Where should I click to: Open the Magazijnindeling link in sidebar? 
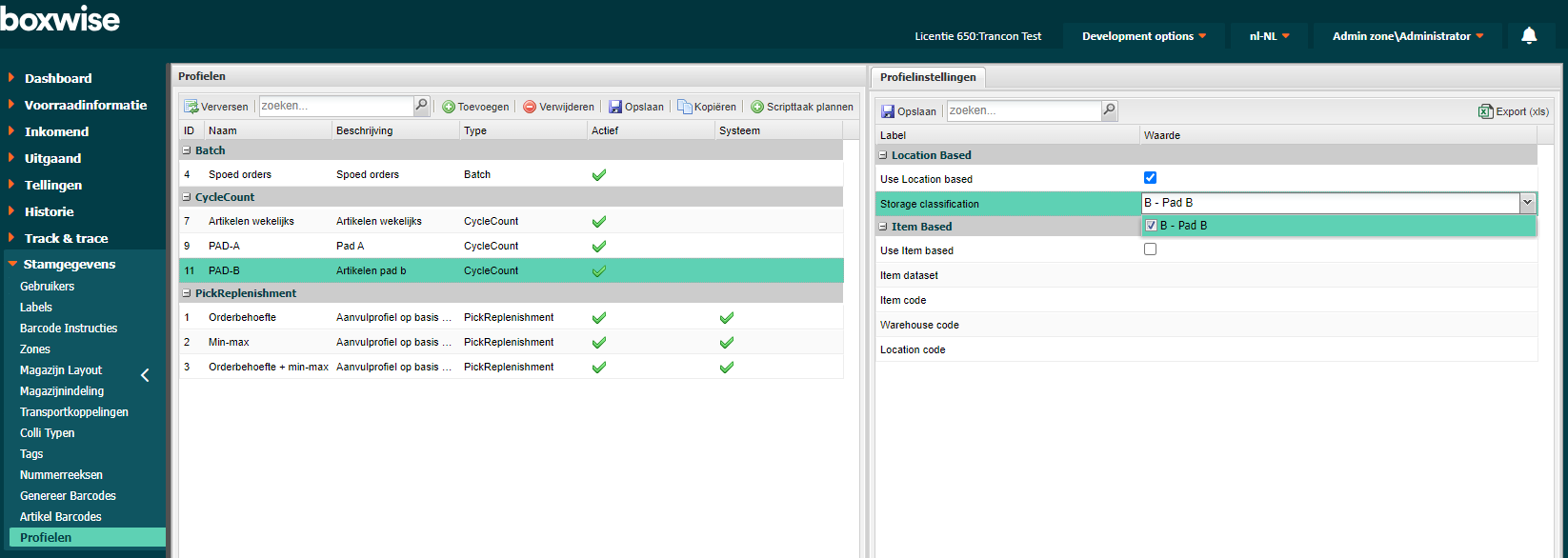pos(62,391)
